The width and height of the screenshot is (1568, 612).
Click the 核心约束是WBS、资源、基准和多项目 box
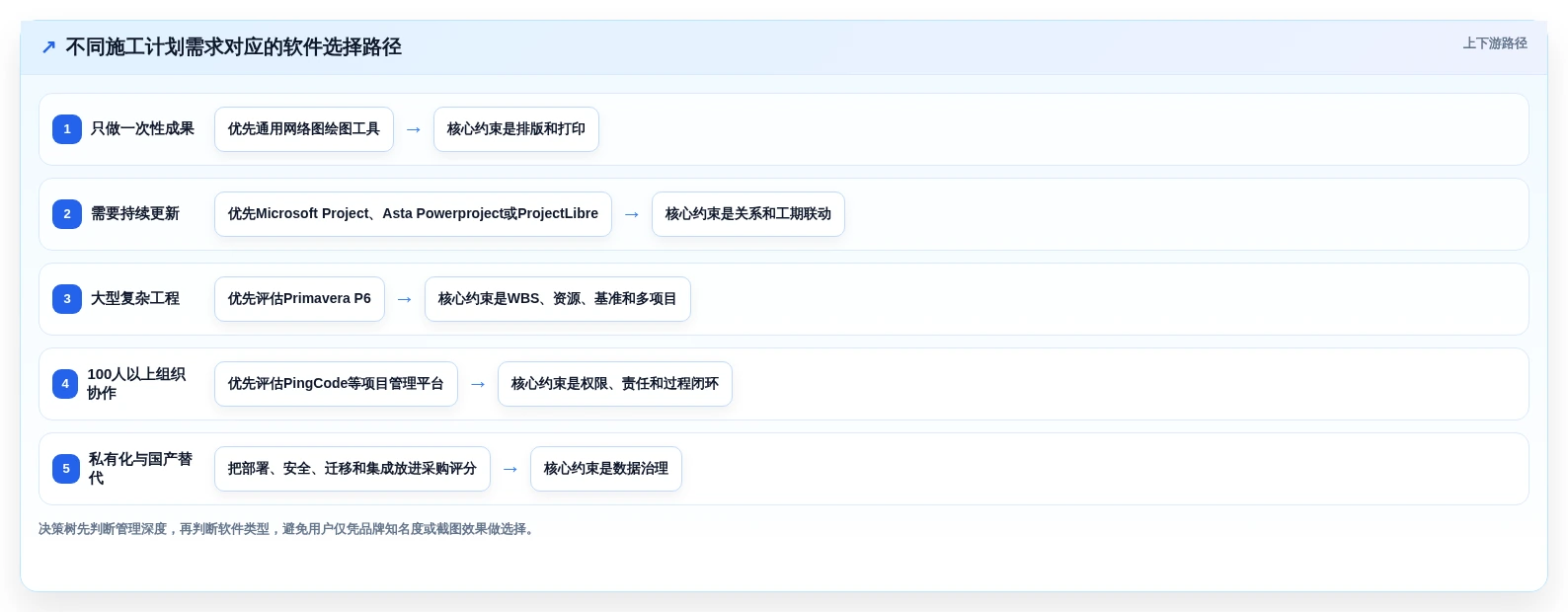coord(558,299)
